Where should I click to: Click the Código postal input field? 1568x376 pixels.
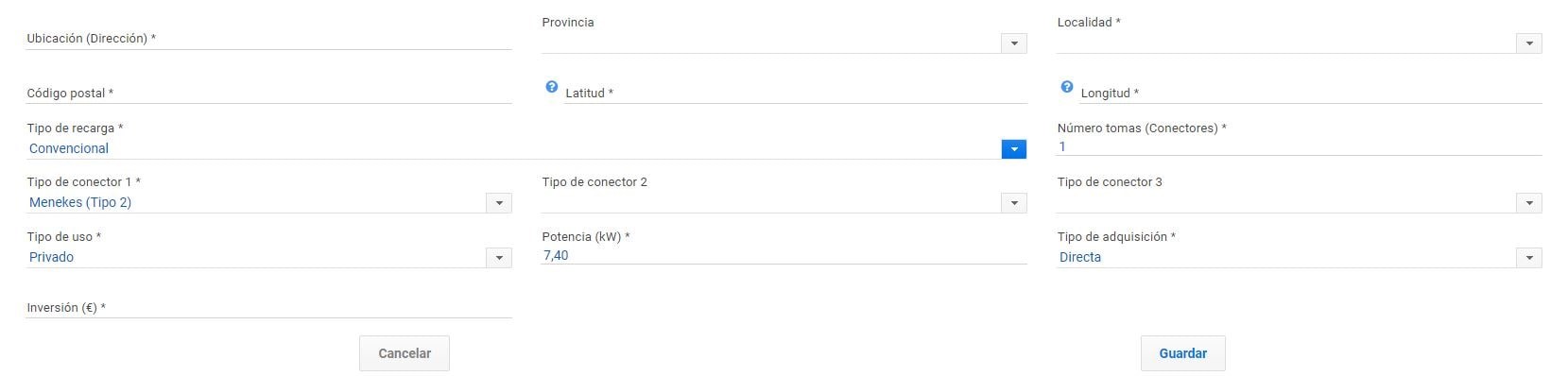(268, 93)
